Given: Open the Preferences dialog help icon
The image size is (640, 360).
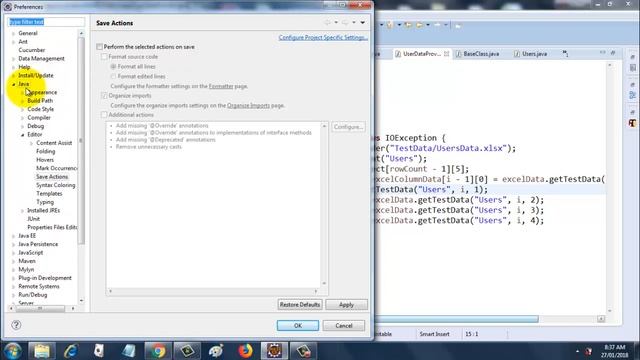Looking at the screenshot, I should pos(16,325).
